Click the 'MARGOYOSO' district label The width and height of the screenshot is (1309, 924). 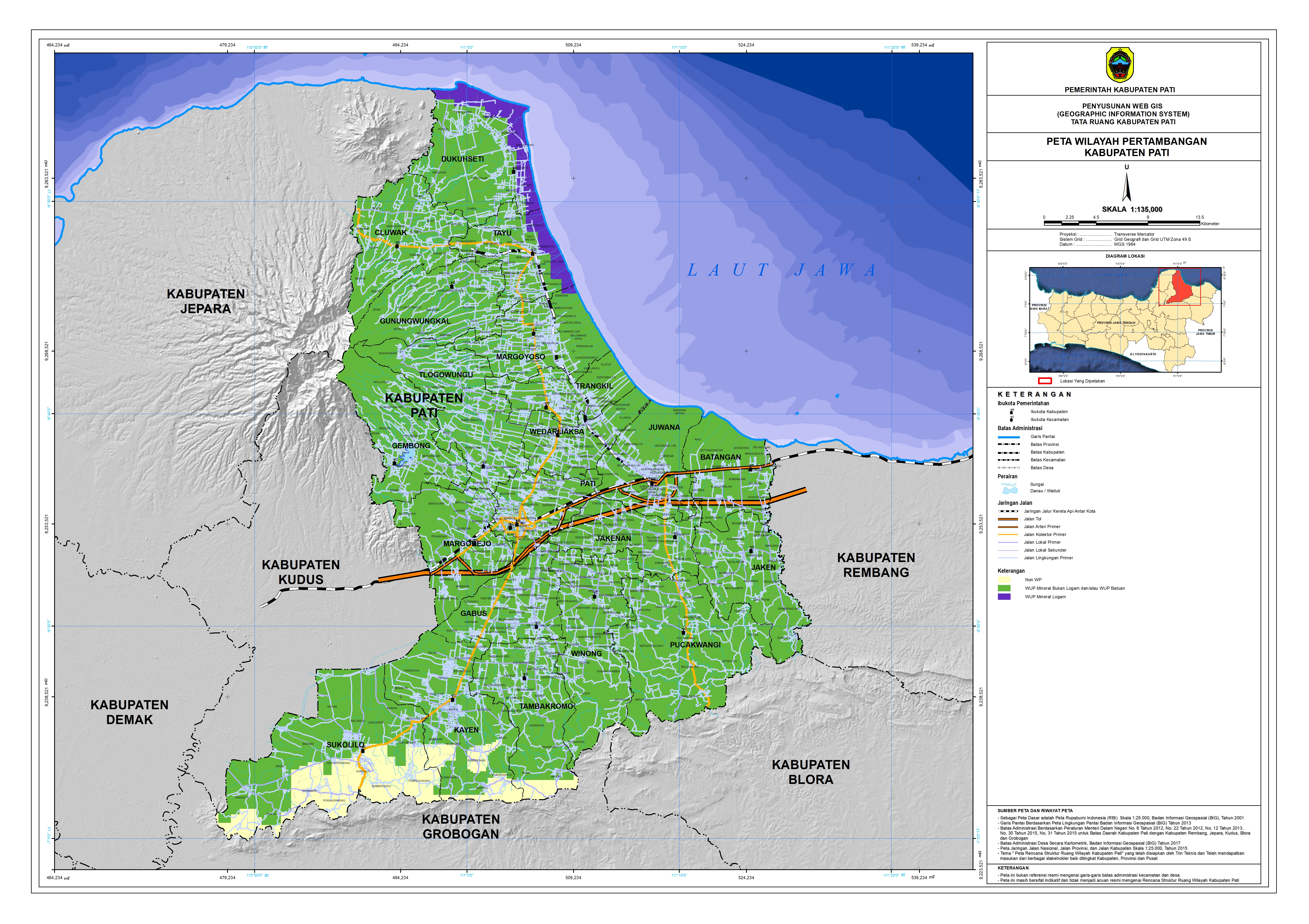(x=521, y=357)
